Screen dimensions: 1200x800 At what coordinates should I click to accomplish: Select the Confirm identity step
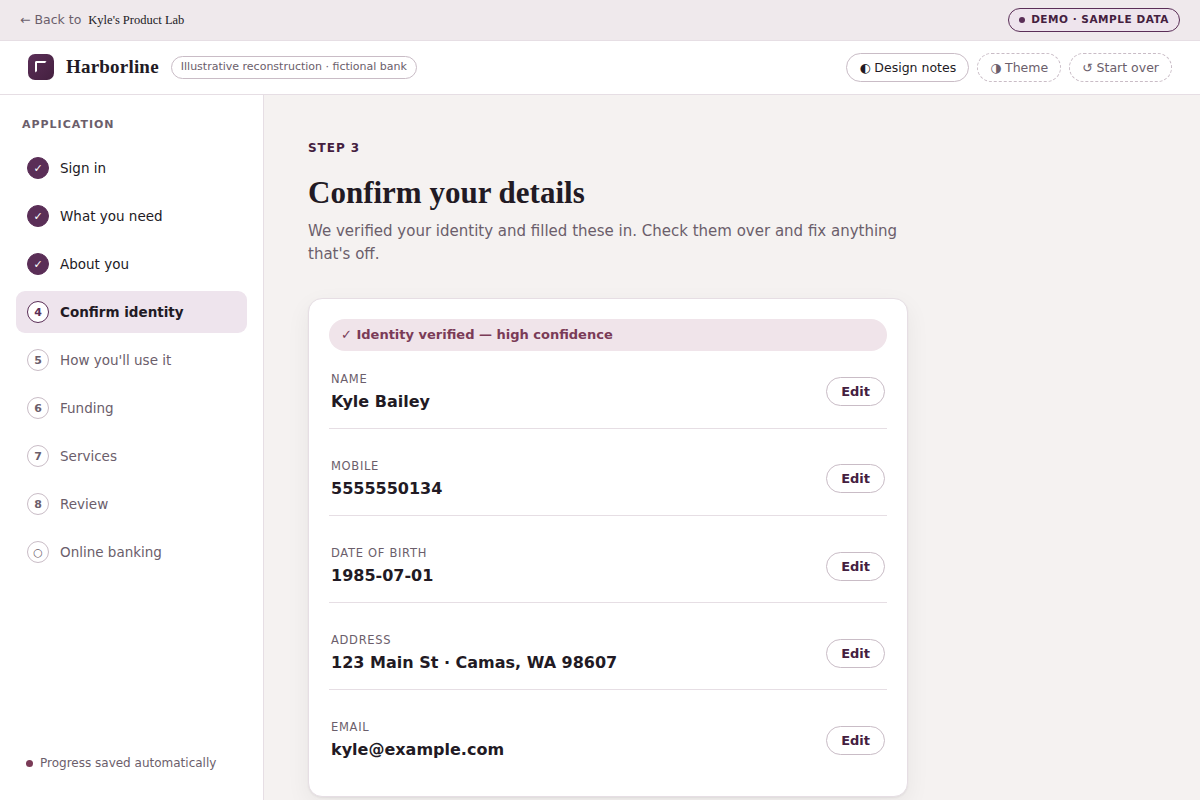(131, 312)
